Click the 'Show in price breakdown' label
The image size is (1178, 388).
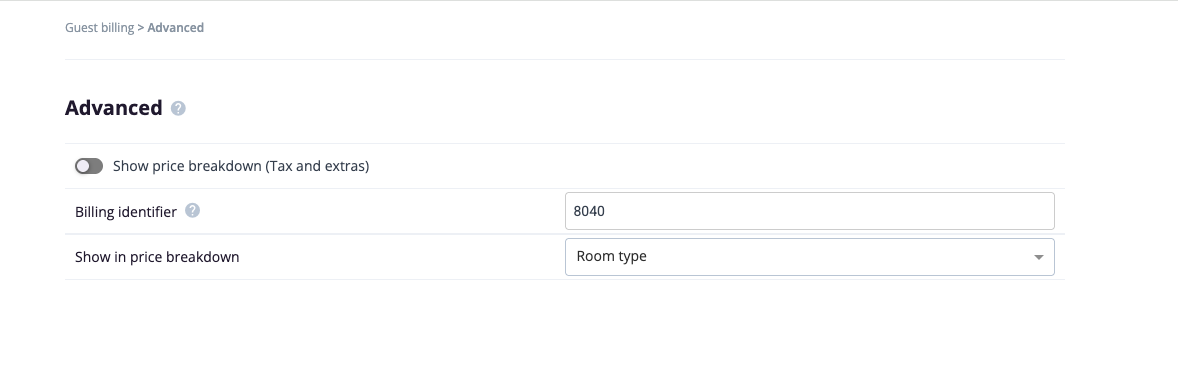pos(157,257)
